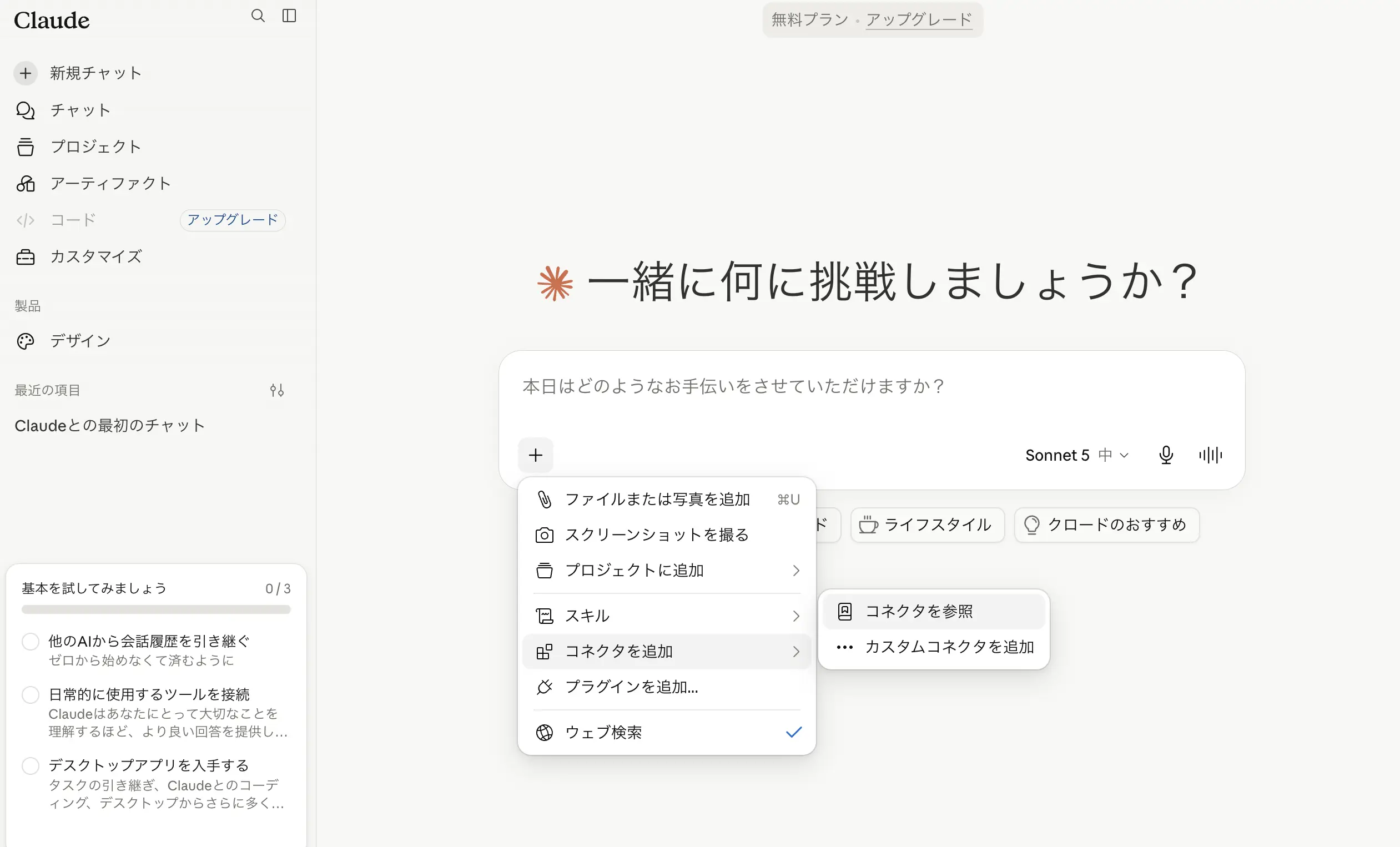
Task: Click the paperclip icon for ファイルまたは写真を追加
Action: click(x=545, y=500)
